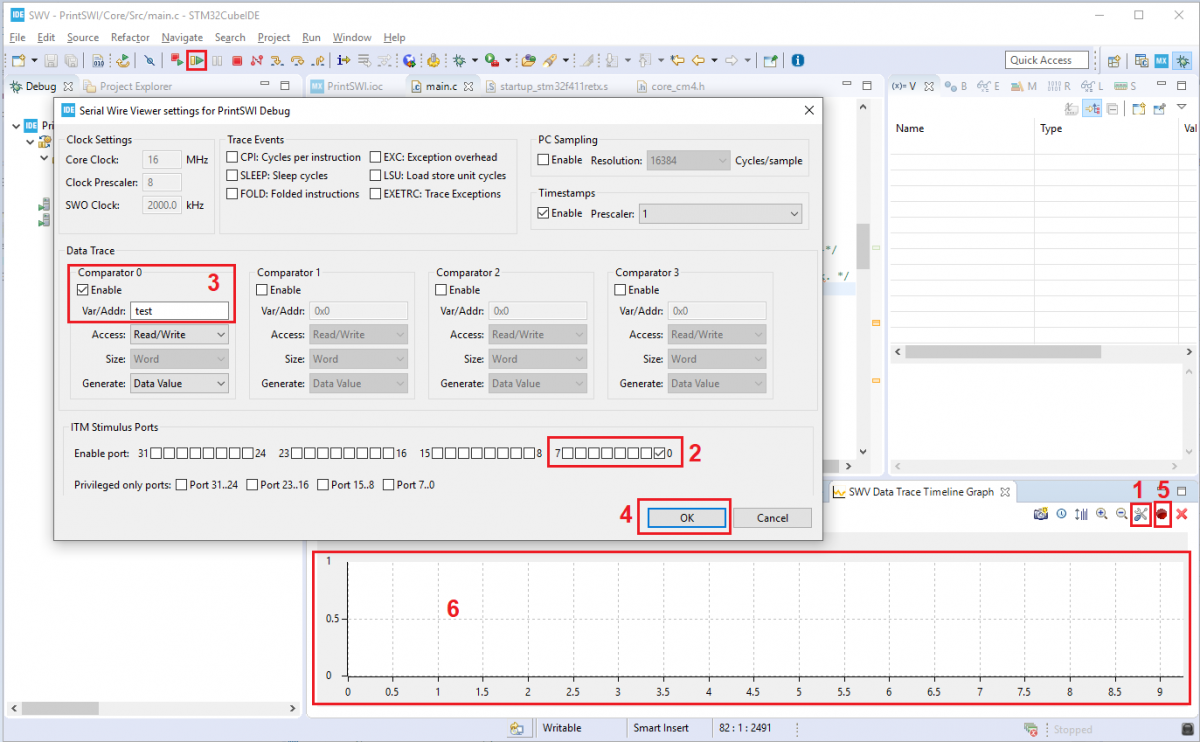The image size is (1200, 742).
Task: Click OK to confirm SWV settings
Action: coord(686,518)
